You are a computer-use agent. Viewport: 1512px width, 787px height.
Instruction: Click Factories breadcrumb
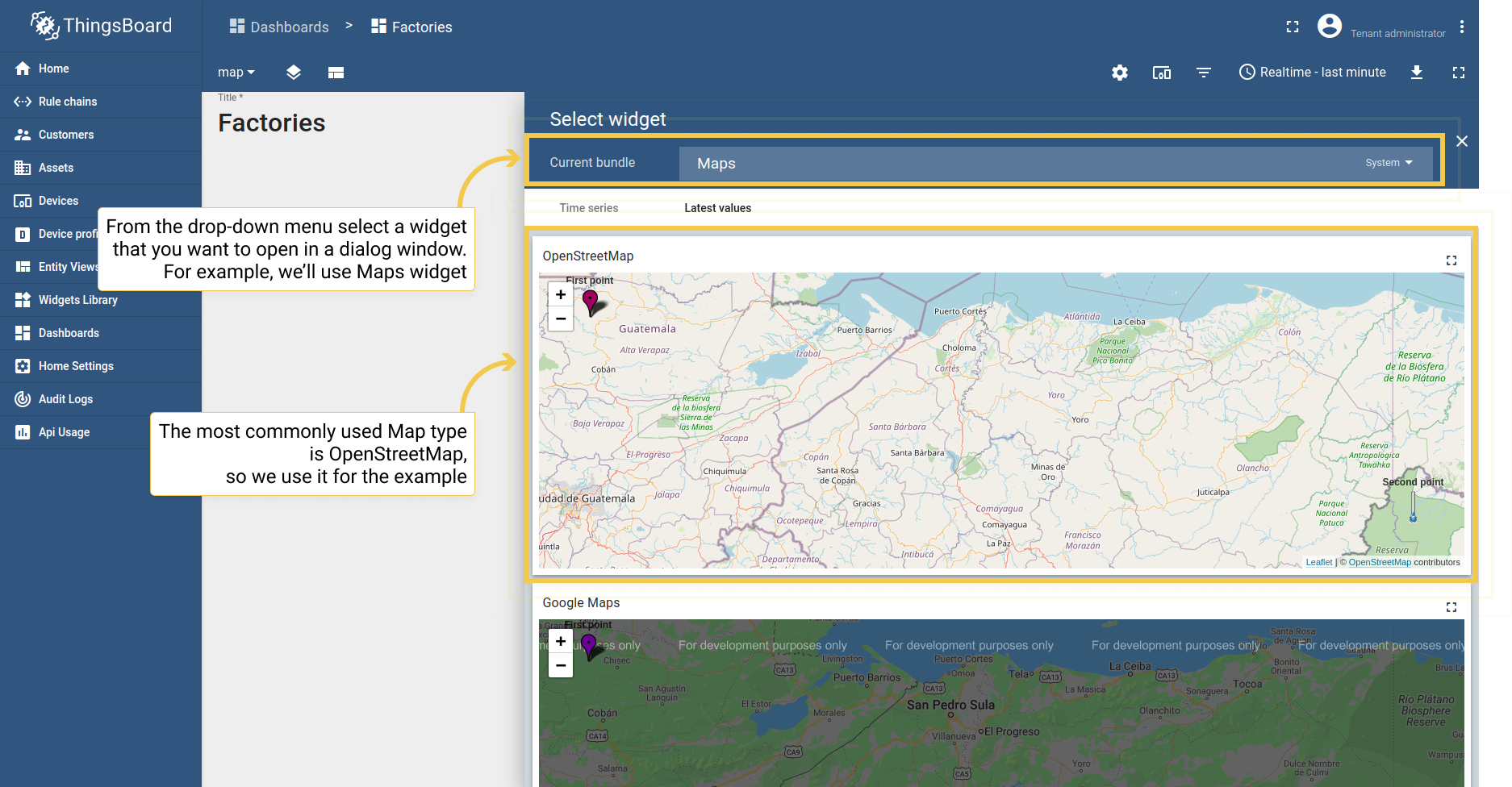(411, 27)
